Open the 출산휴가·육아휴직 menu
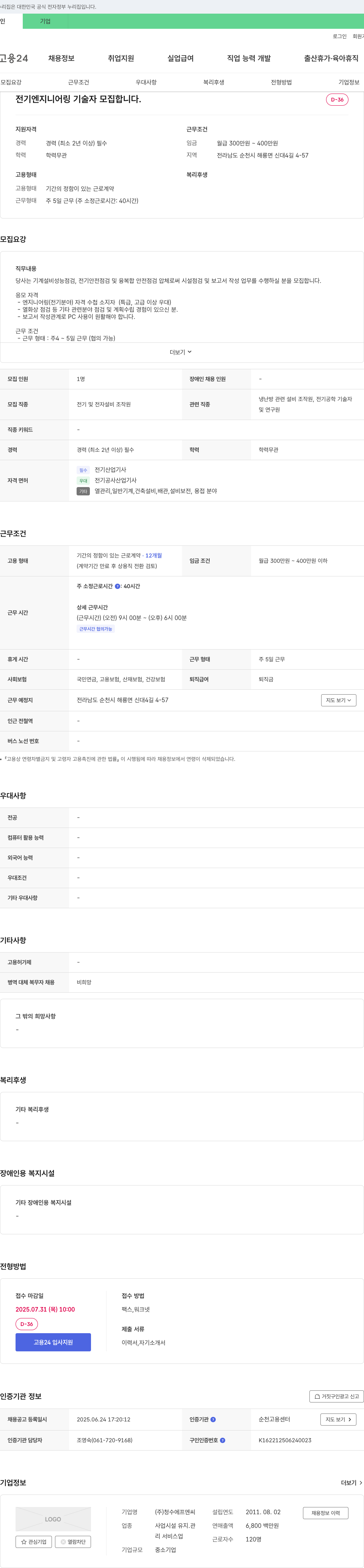Viewport: 364px width, 1568px height. 331,58
